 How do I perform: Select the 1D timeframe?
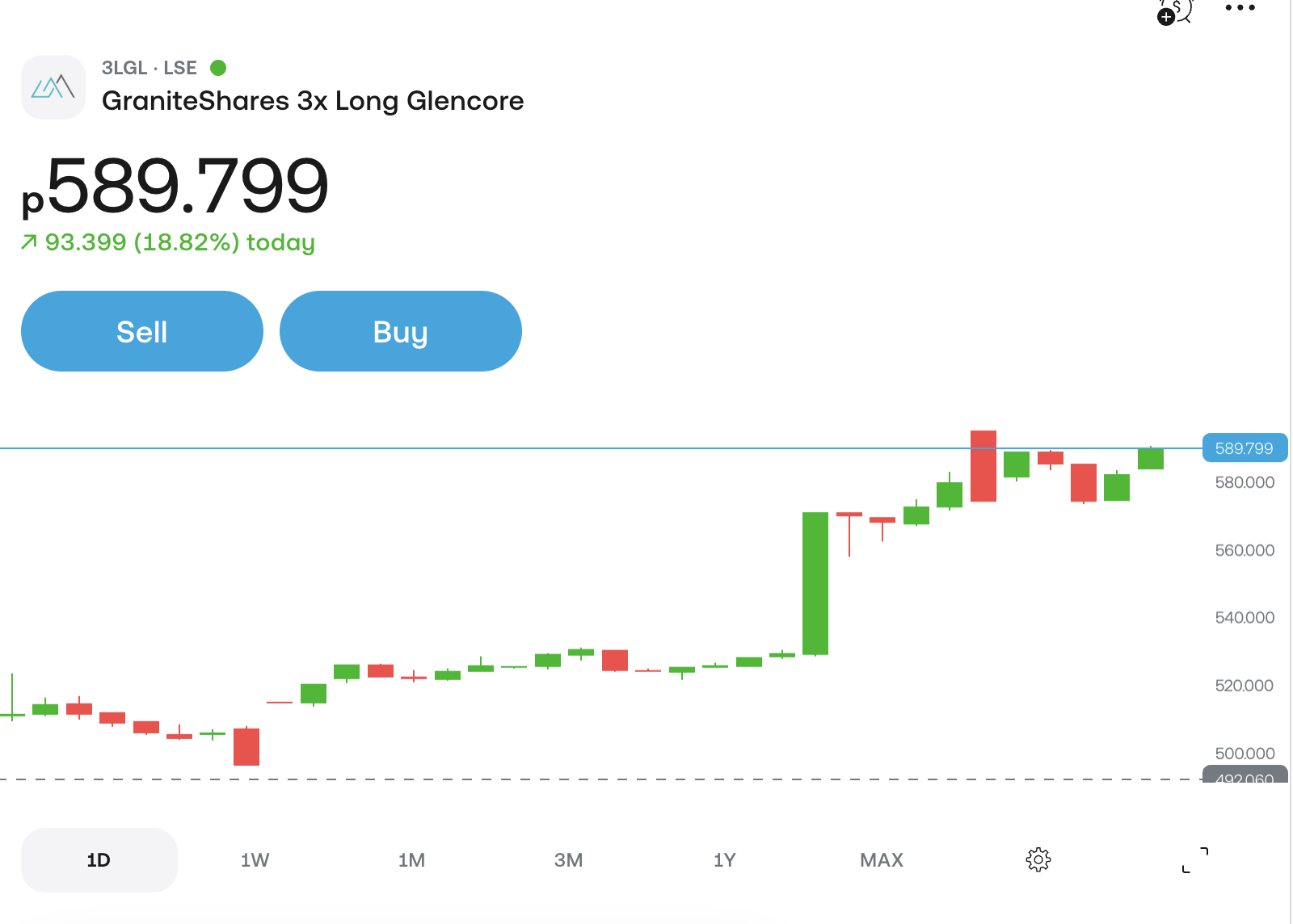(99, 859)
